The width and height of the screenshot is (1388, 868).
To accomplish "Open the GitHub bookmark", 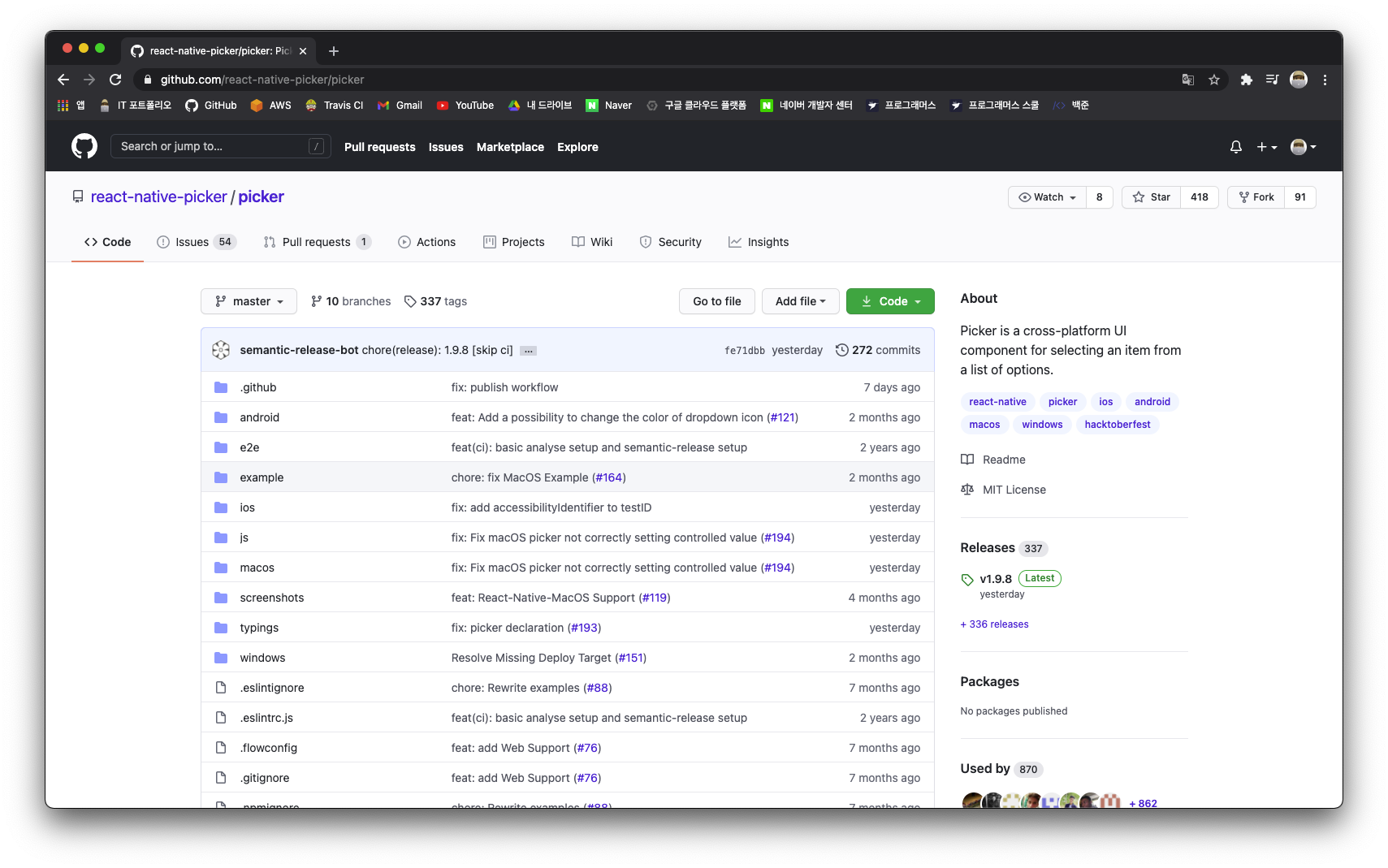I will [211, 106].
